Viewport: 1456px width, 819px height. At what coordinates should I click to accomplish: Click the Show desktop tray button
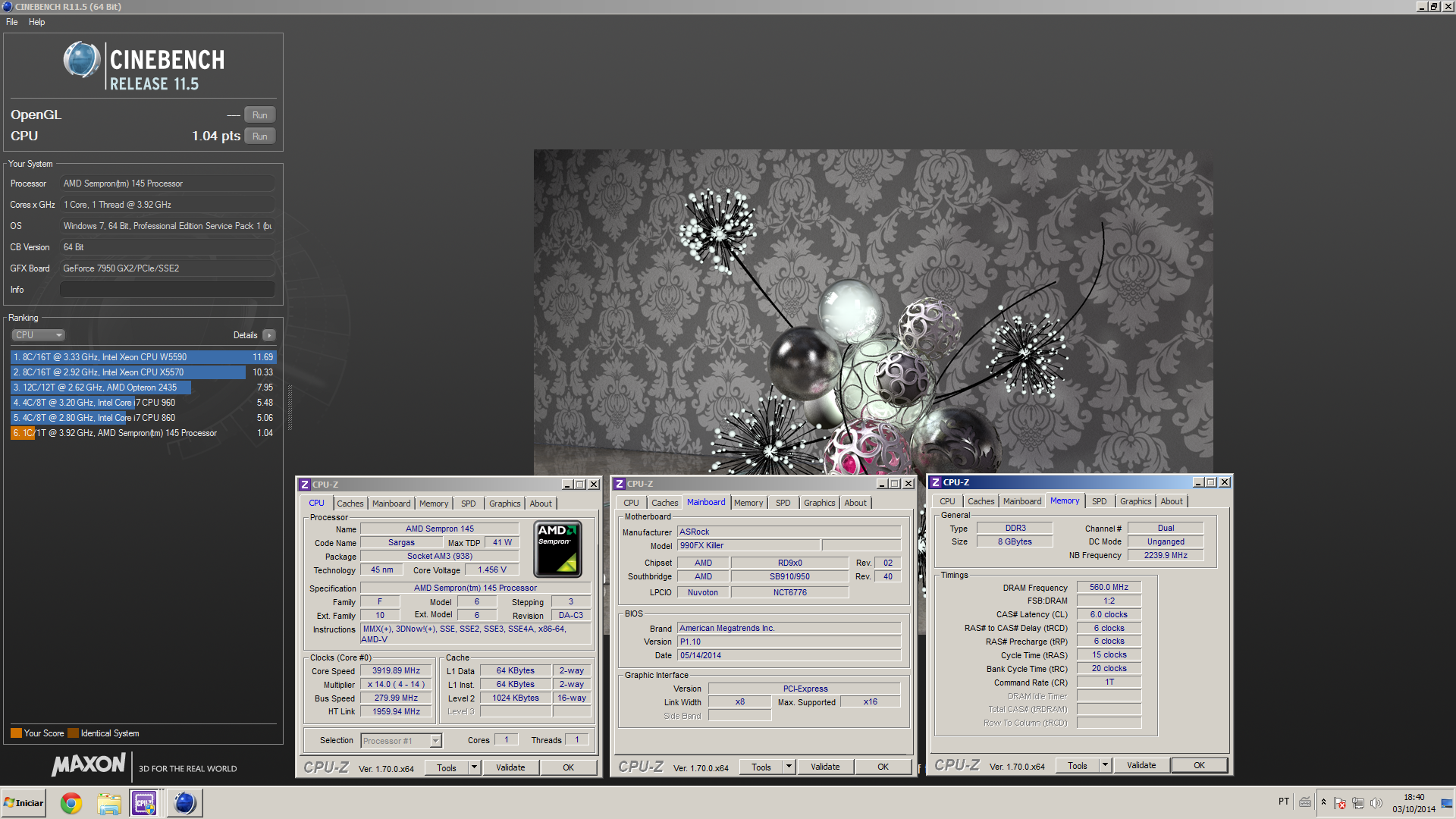pos(1447,803)
